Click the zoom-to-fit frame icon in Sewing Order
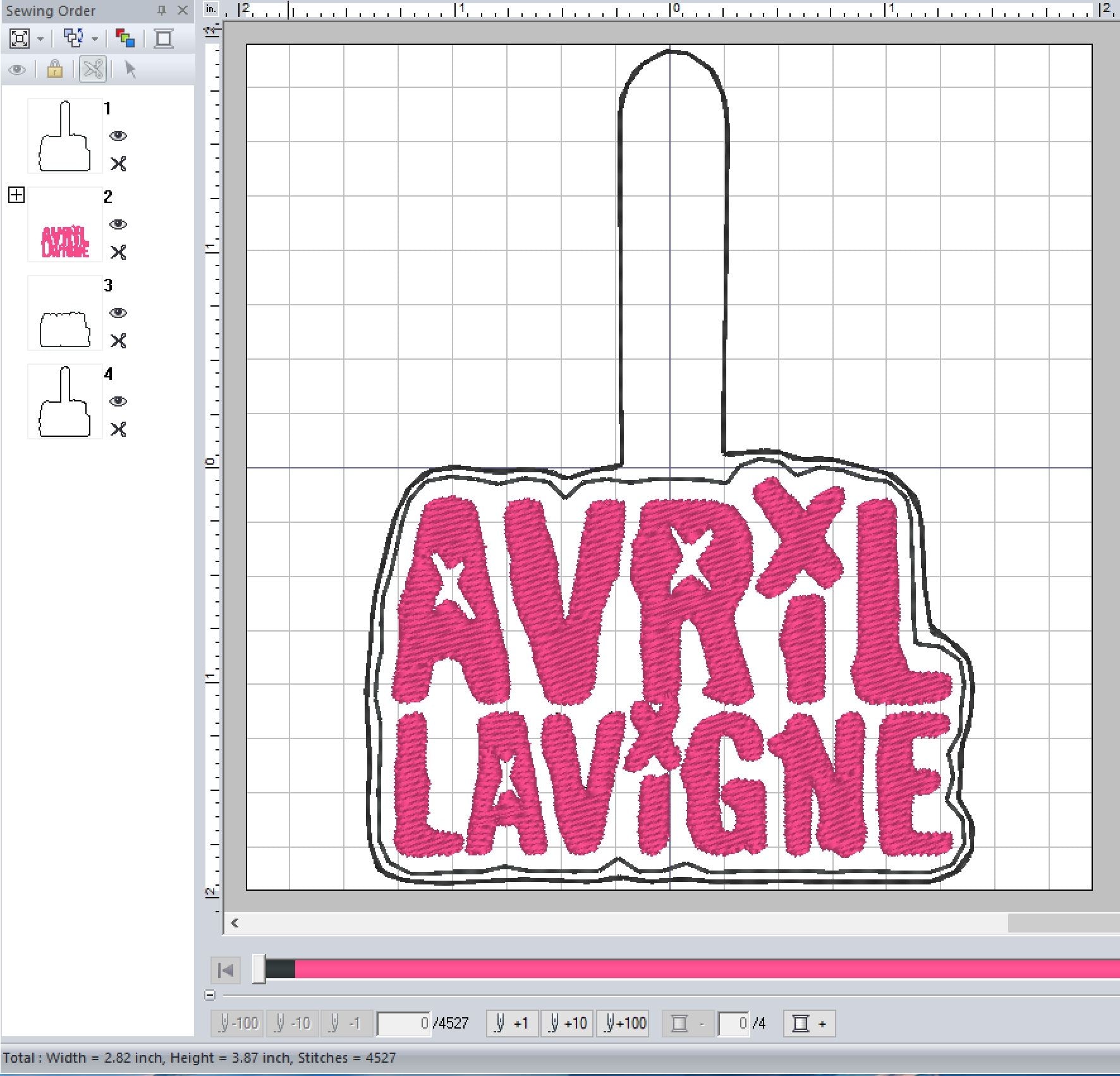The height and width of the screenshot is (1076, 1120). [x=20, y=39]
